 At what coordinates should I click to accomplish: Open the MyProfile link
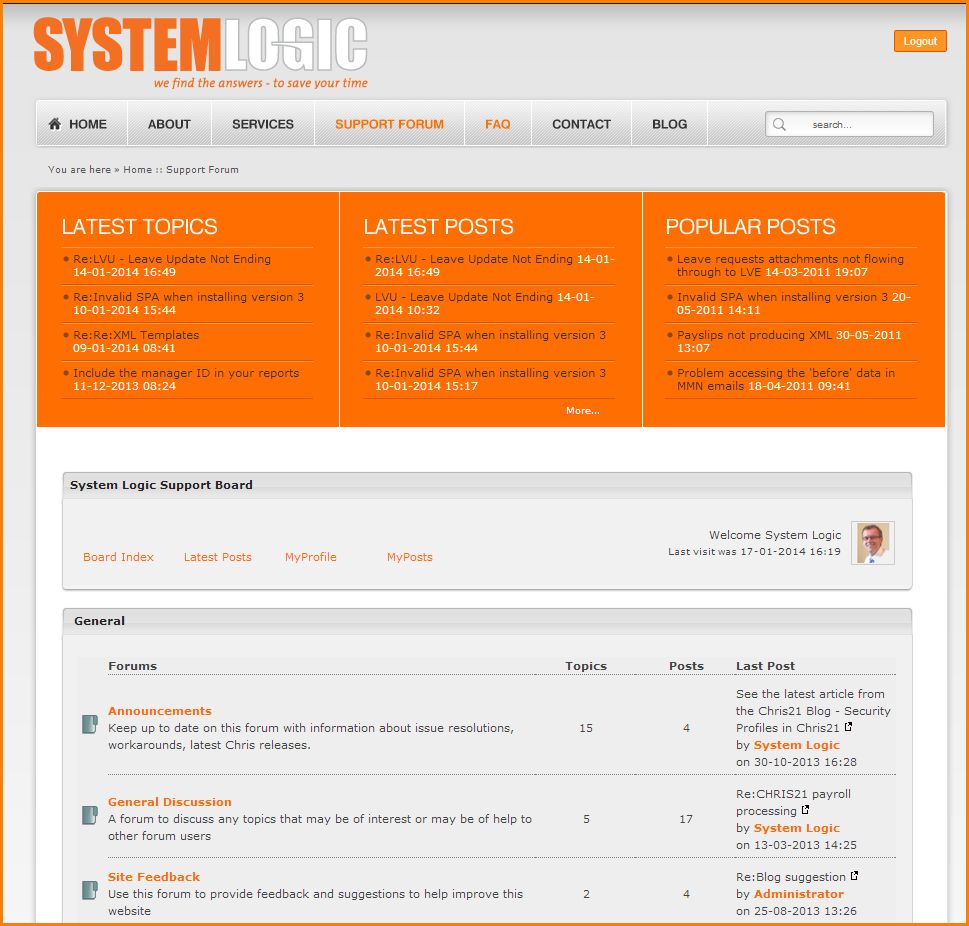pos(310,557)
